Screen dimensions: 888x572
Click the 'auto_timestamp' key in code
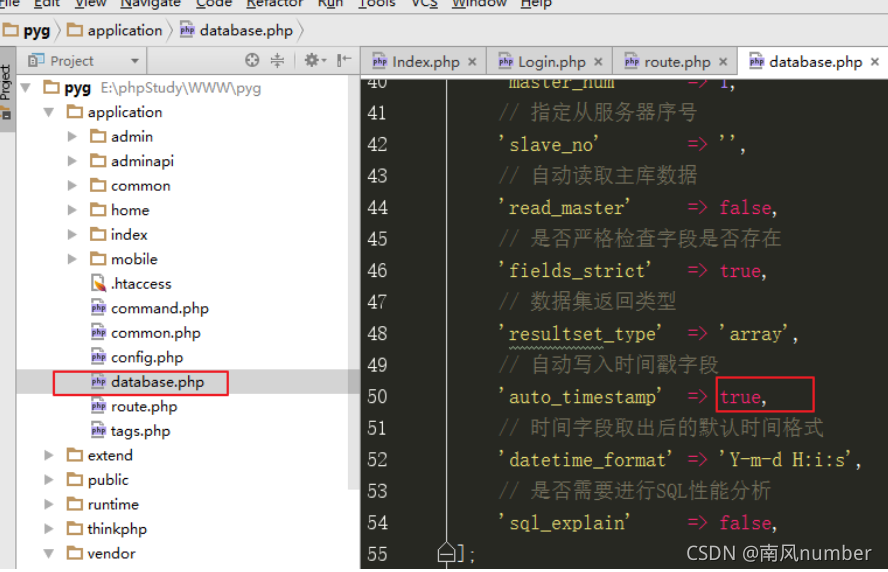tap(580, 396)
